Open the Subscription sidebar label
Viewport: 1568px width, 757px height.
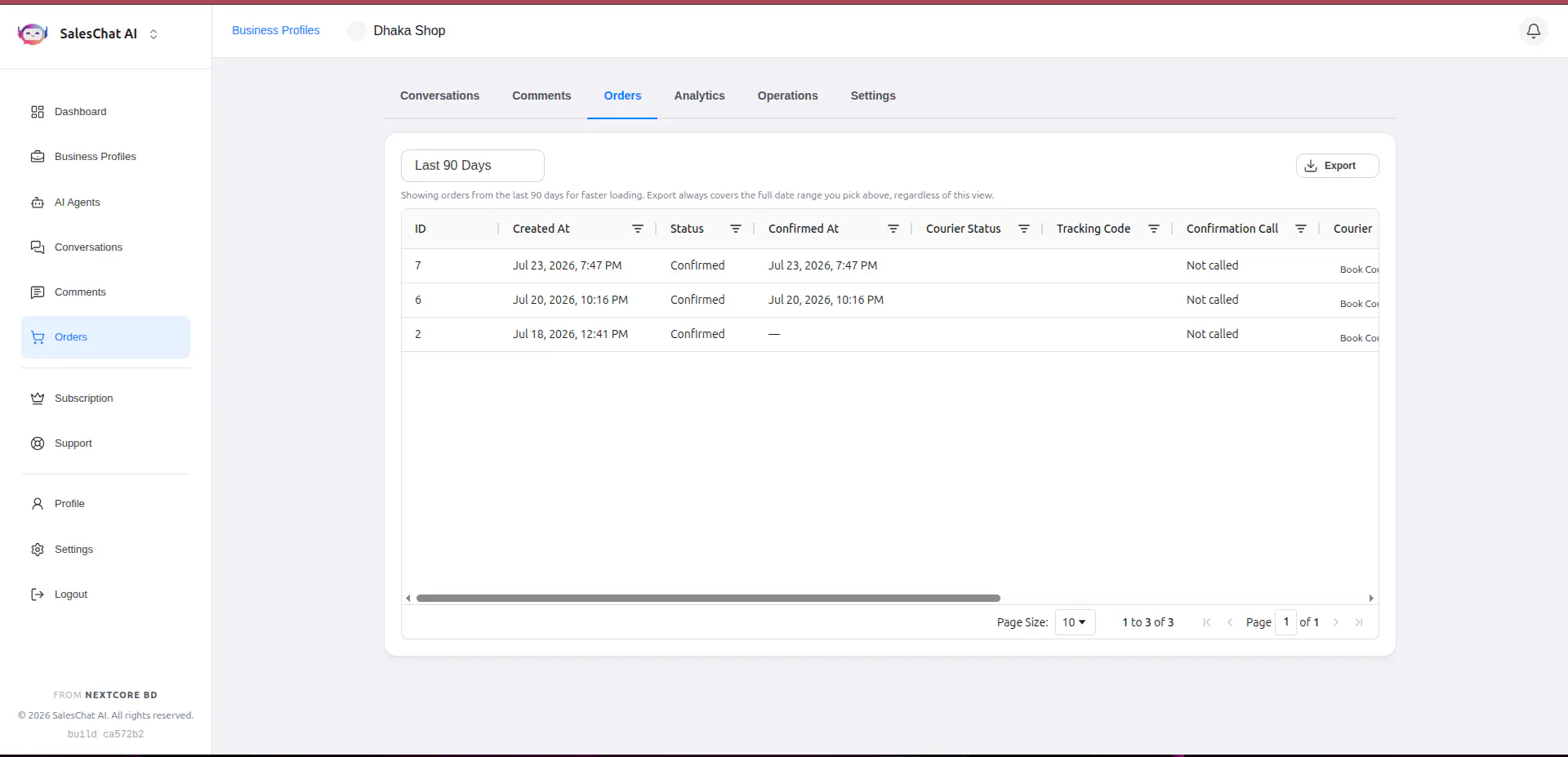pos(84,399)
